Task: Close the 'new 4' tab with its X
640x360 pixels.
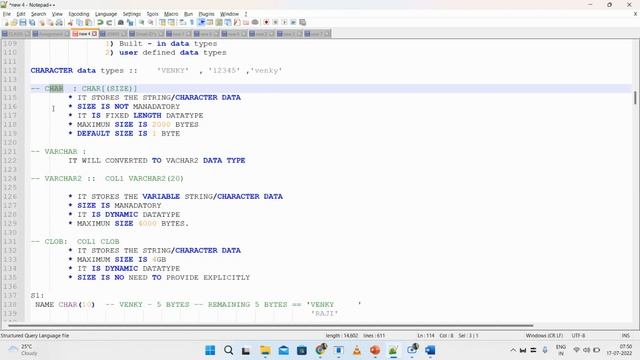Action: (x=94, y=33)
